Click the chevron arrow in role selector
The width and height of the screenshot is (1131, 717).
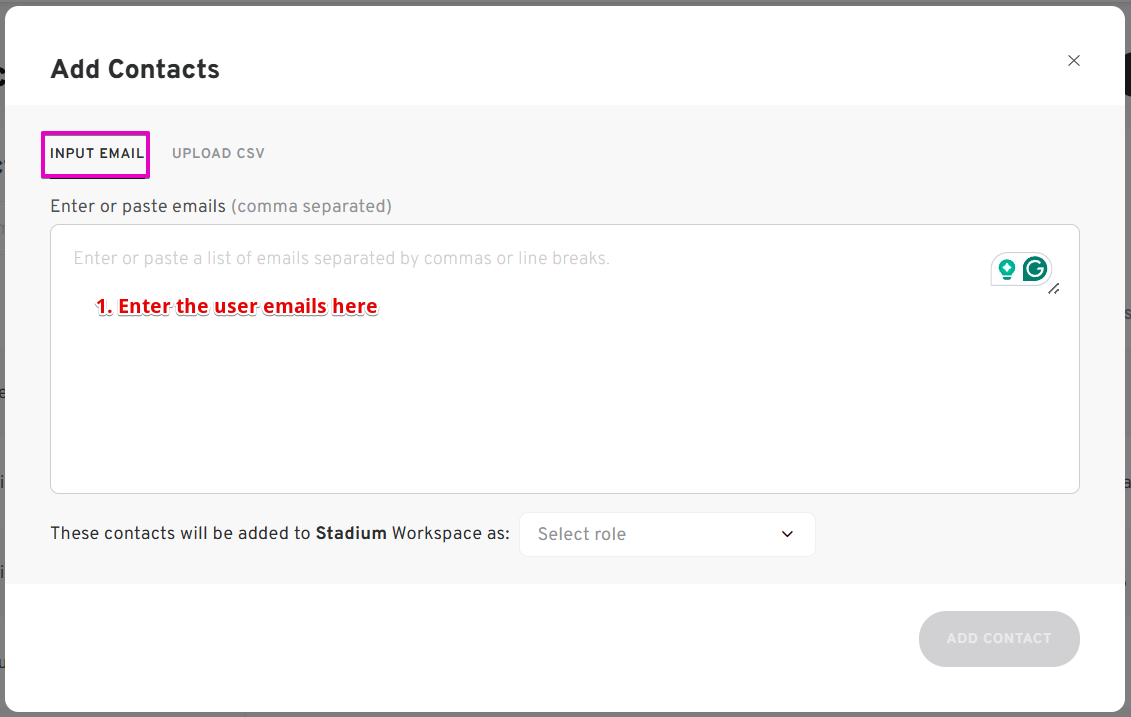click(x=787, y=535)
